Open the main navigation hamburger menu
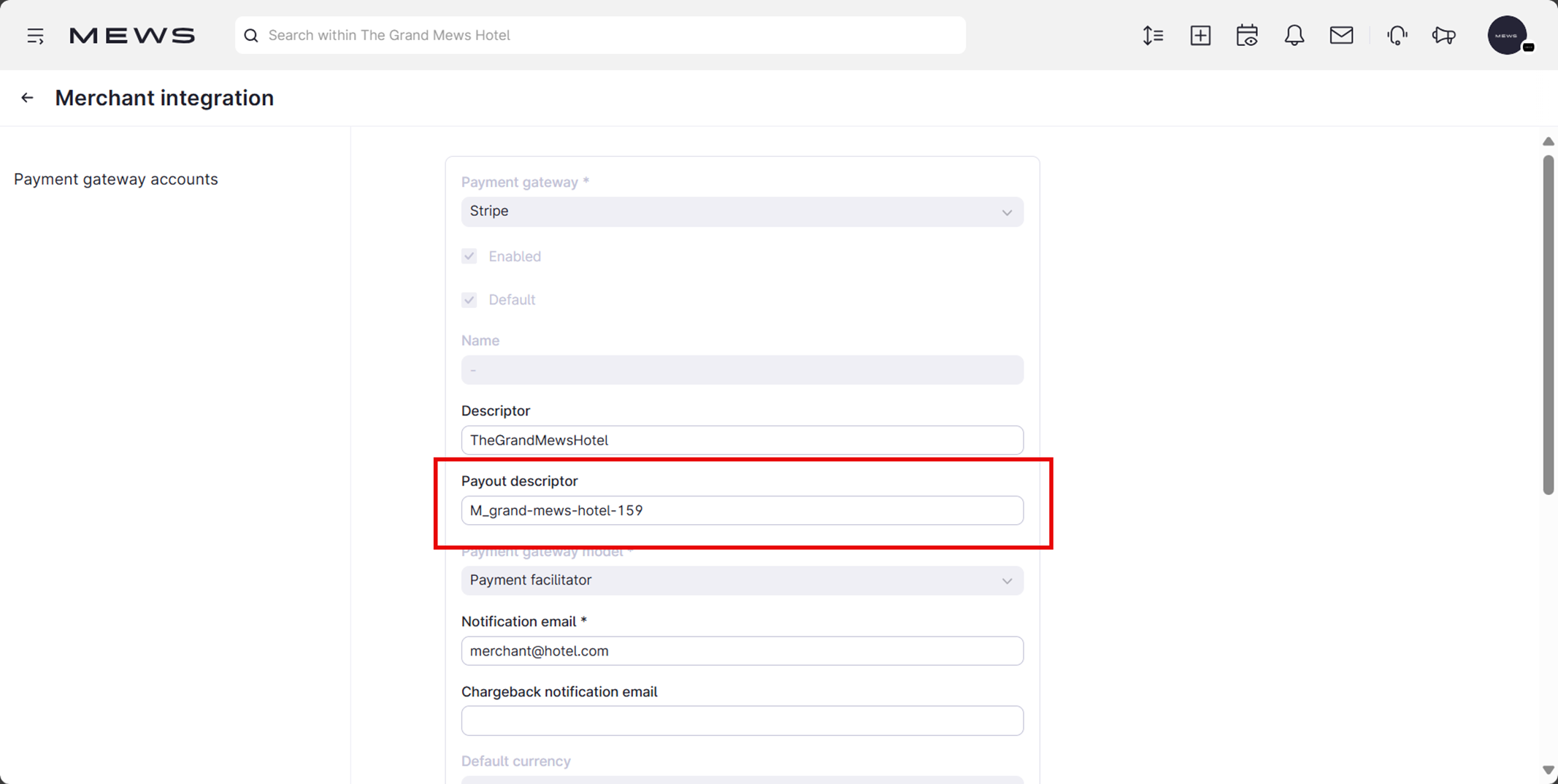The height and width of the screenshot is (784, 1558). point(35,35)
